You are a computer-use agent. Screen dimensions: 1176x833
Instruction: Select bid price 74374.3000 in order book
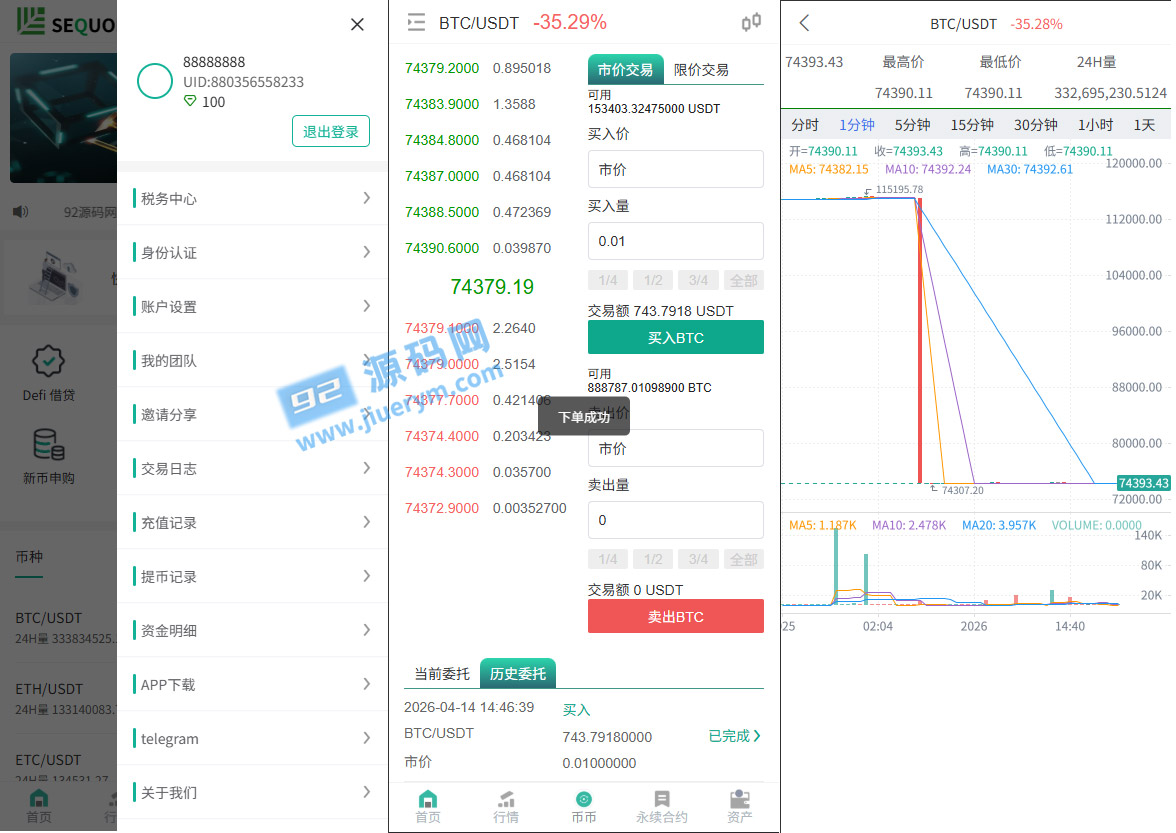[442, 472]
